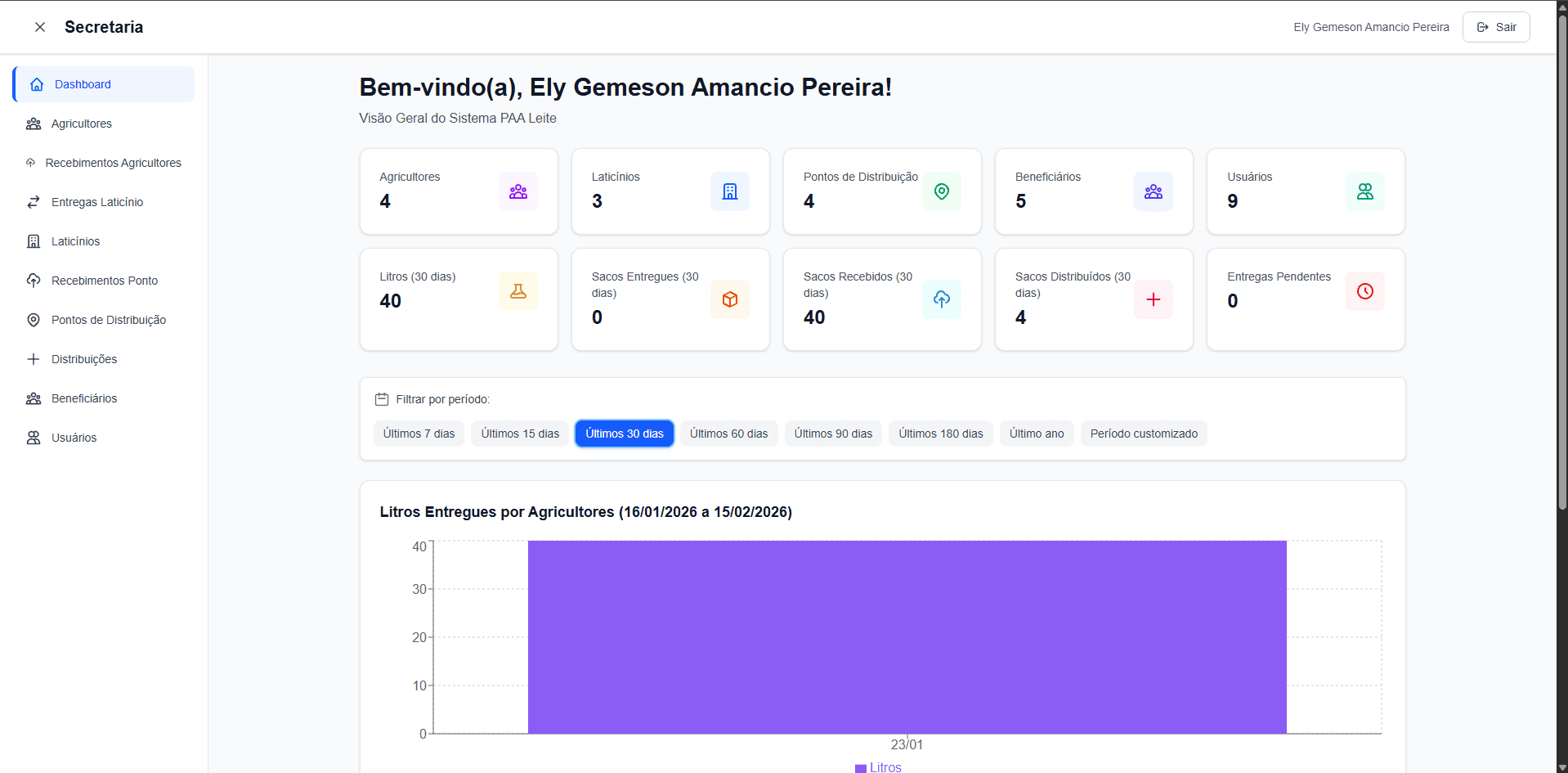Open Entregas Laticínio in the sidebar
1568x773 pixels.
coord(96,202)
